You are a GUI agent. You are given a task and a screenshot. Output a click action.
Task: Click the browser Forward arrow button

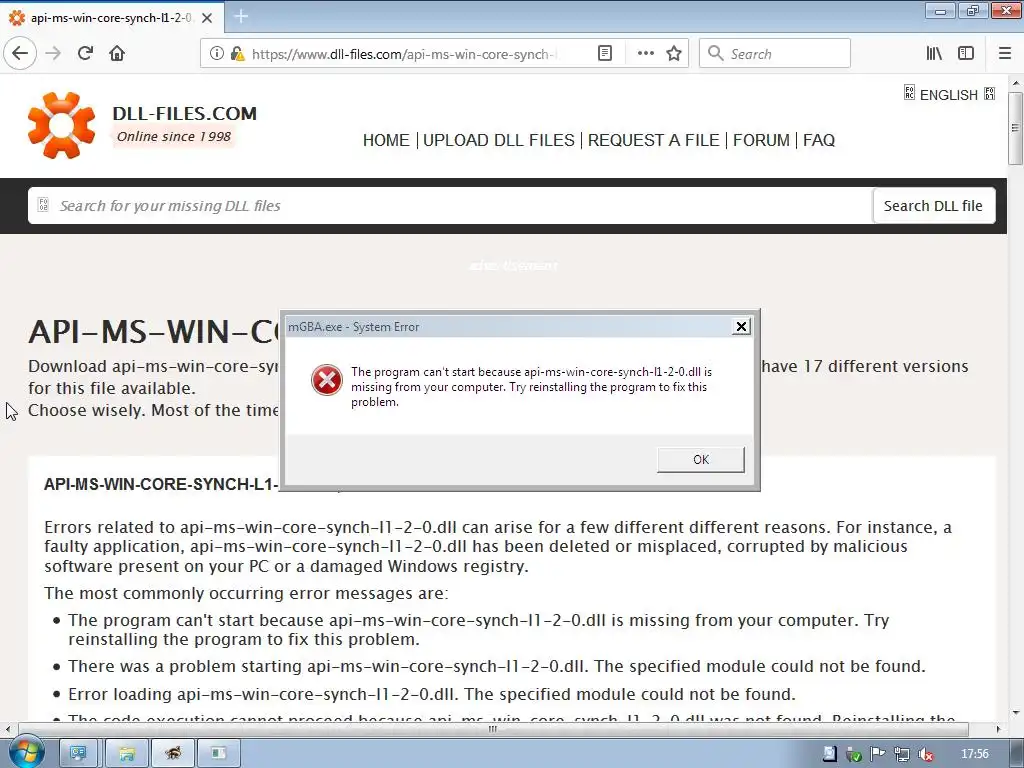(x=54, y=54)
